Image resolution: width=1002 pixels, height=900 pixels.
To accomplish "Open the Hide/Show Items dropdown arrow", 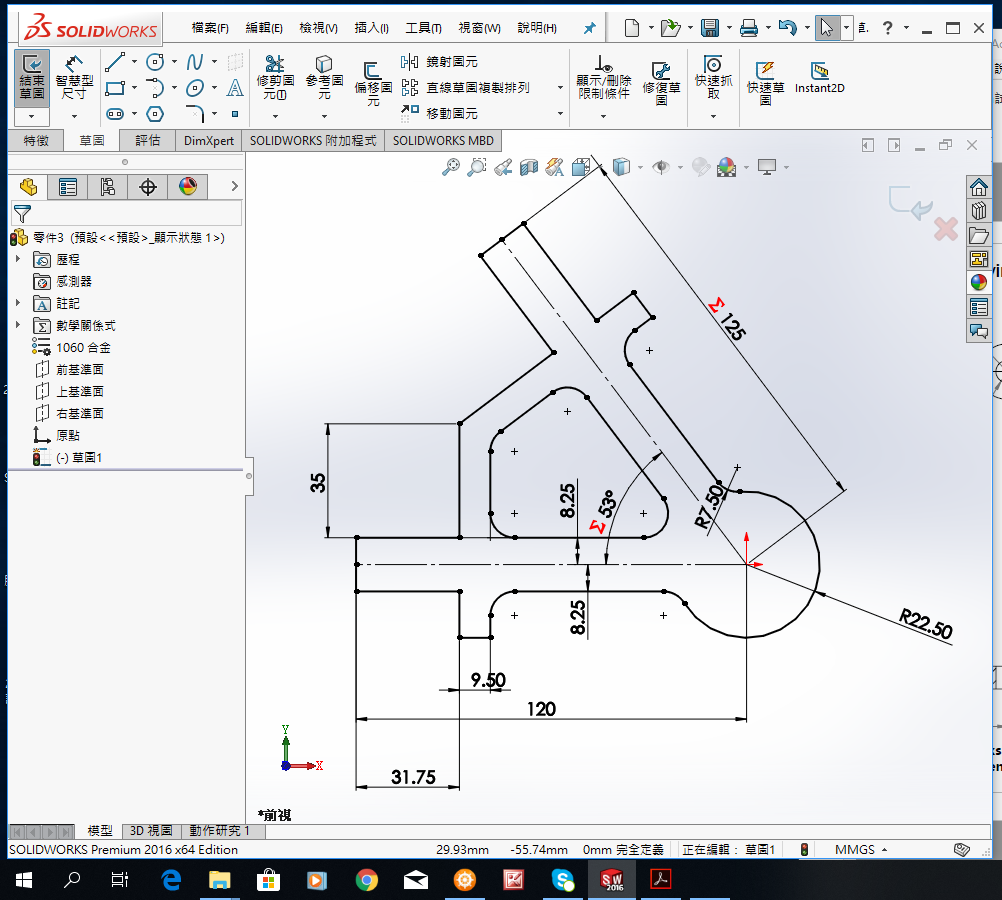I will coord(680,167).
